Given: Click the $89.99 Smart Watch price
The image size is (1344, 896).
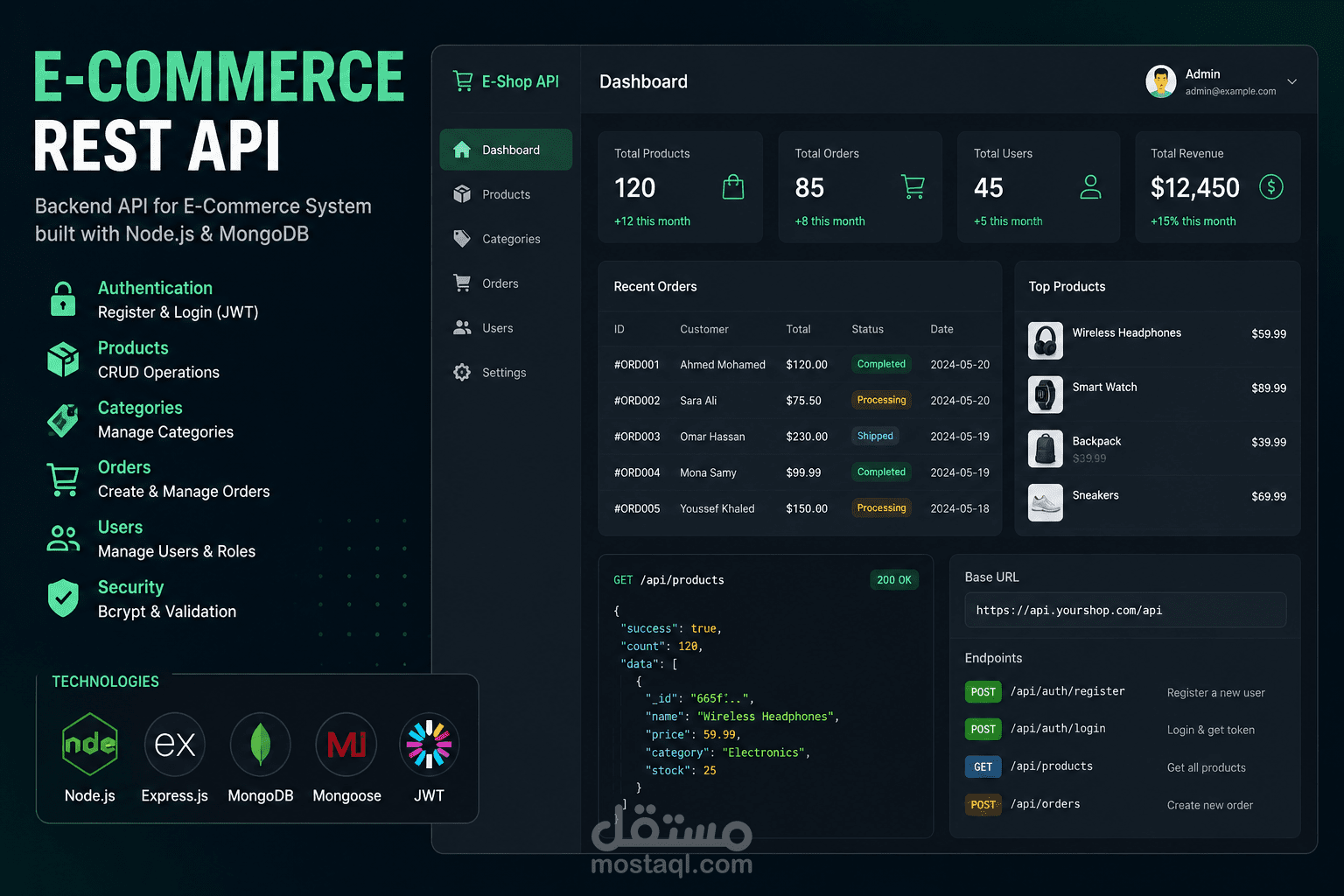Looking at the screenshot, I should click(1269, 388).
